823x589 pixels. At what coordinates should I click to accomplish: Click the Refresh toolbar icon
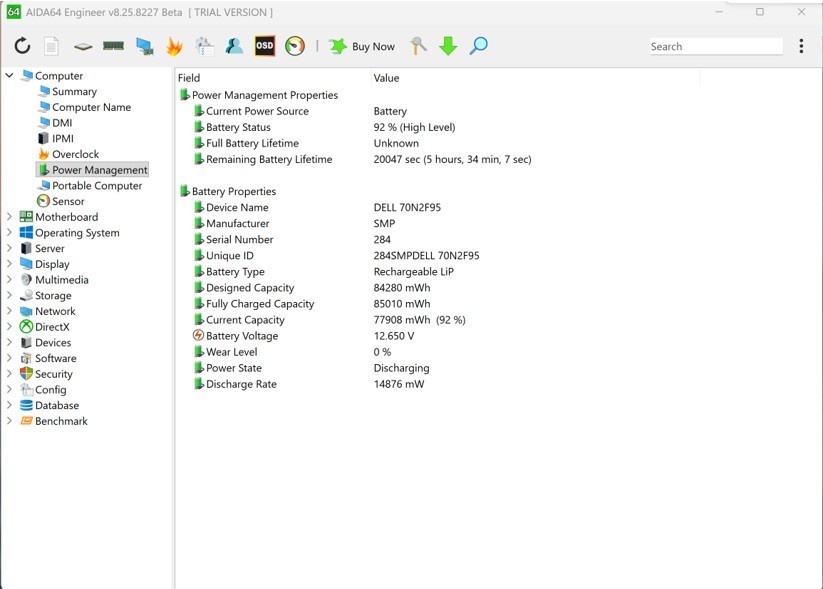tap(22, 46)
